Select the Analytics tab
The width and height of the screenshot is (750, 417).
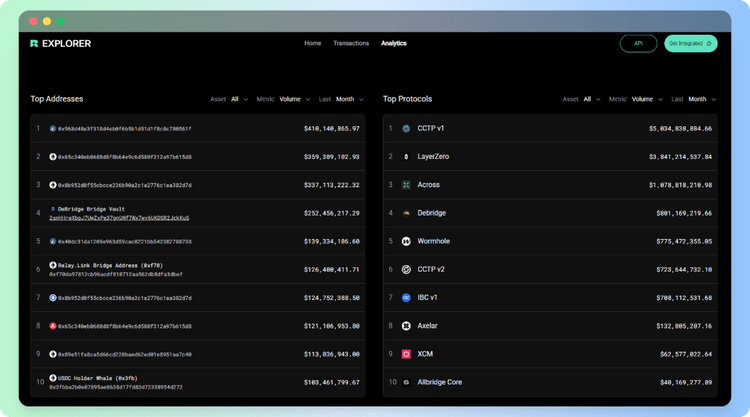pyautogui.click(x=394, y=44)
